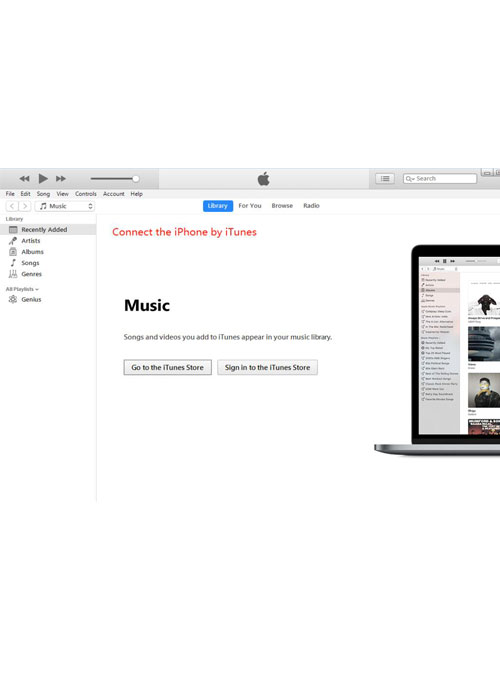Click Sign in to the iTunes Store
The height and width of the screenshot is (700, 500).
click(267, 367)
